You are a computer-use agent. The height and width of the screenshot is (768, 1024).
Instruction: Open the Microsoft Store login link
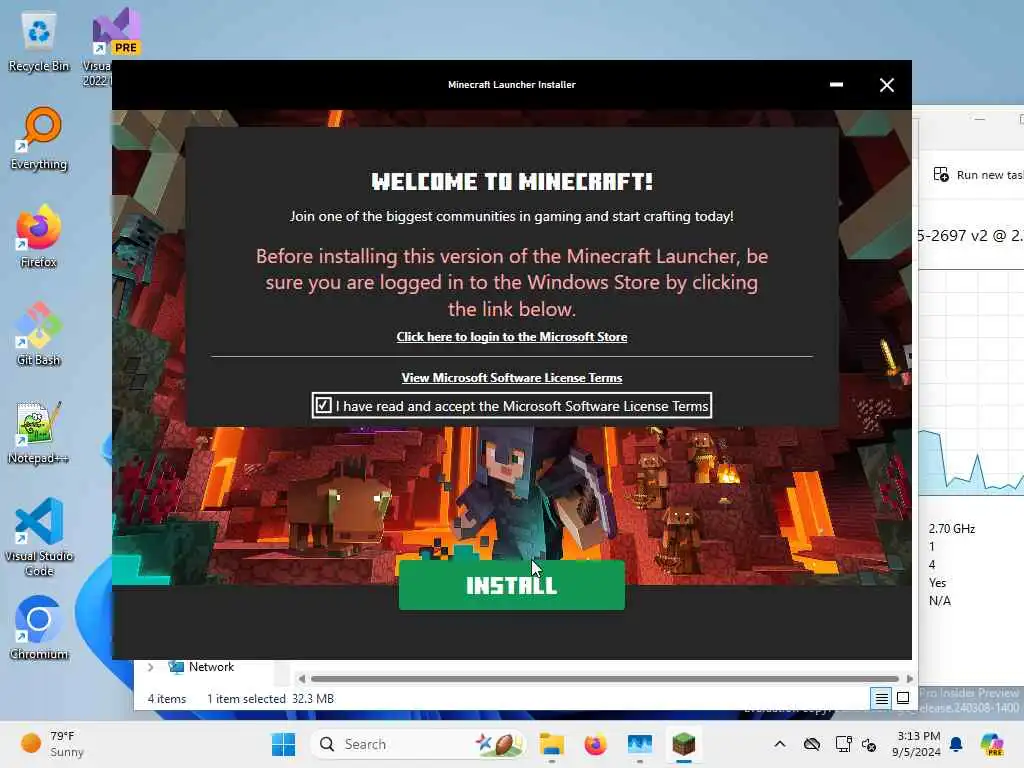tap(511, 337)
